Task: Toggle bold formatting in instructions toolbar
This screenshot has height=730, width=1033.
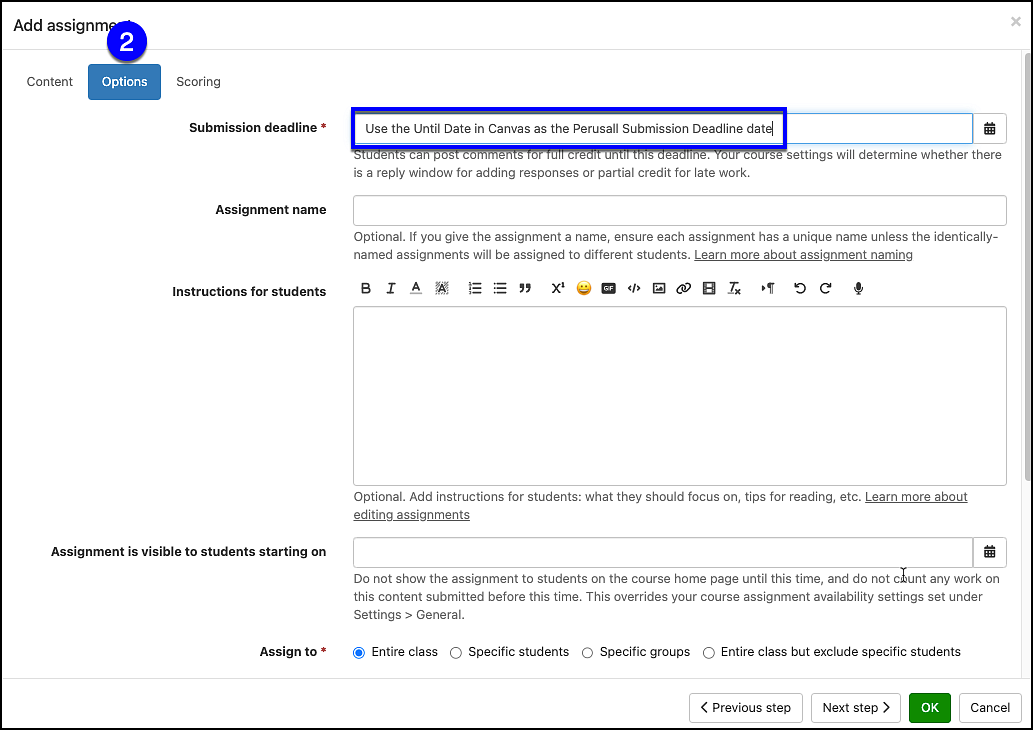Action: pyautogui.click(x=366, y=288)
